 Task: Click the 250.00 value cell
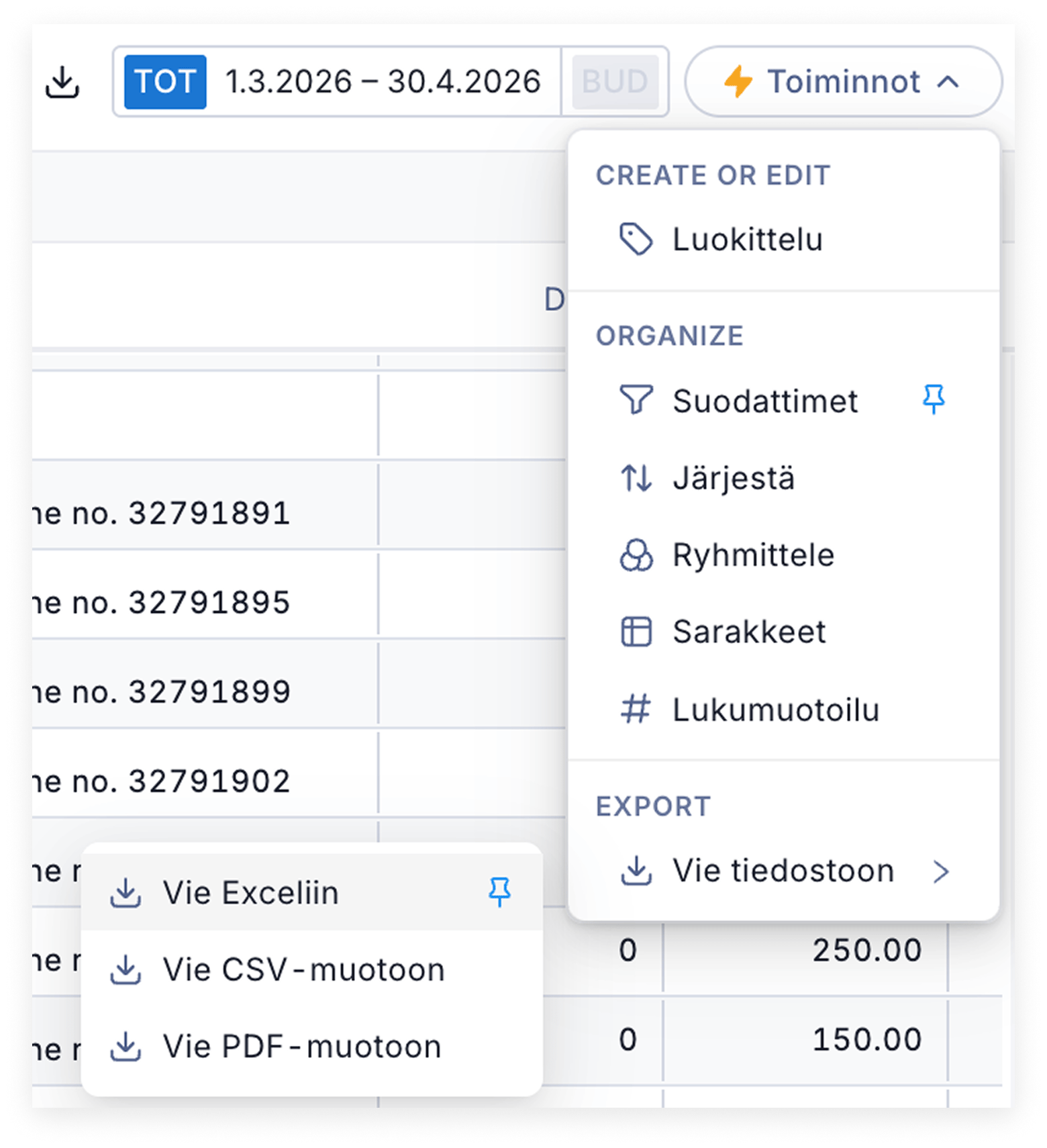point(805,950)
